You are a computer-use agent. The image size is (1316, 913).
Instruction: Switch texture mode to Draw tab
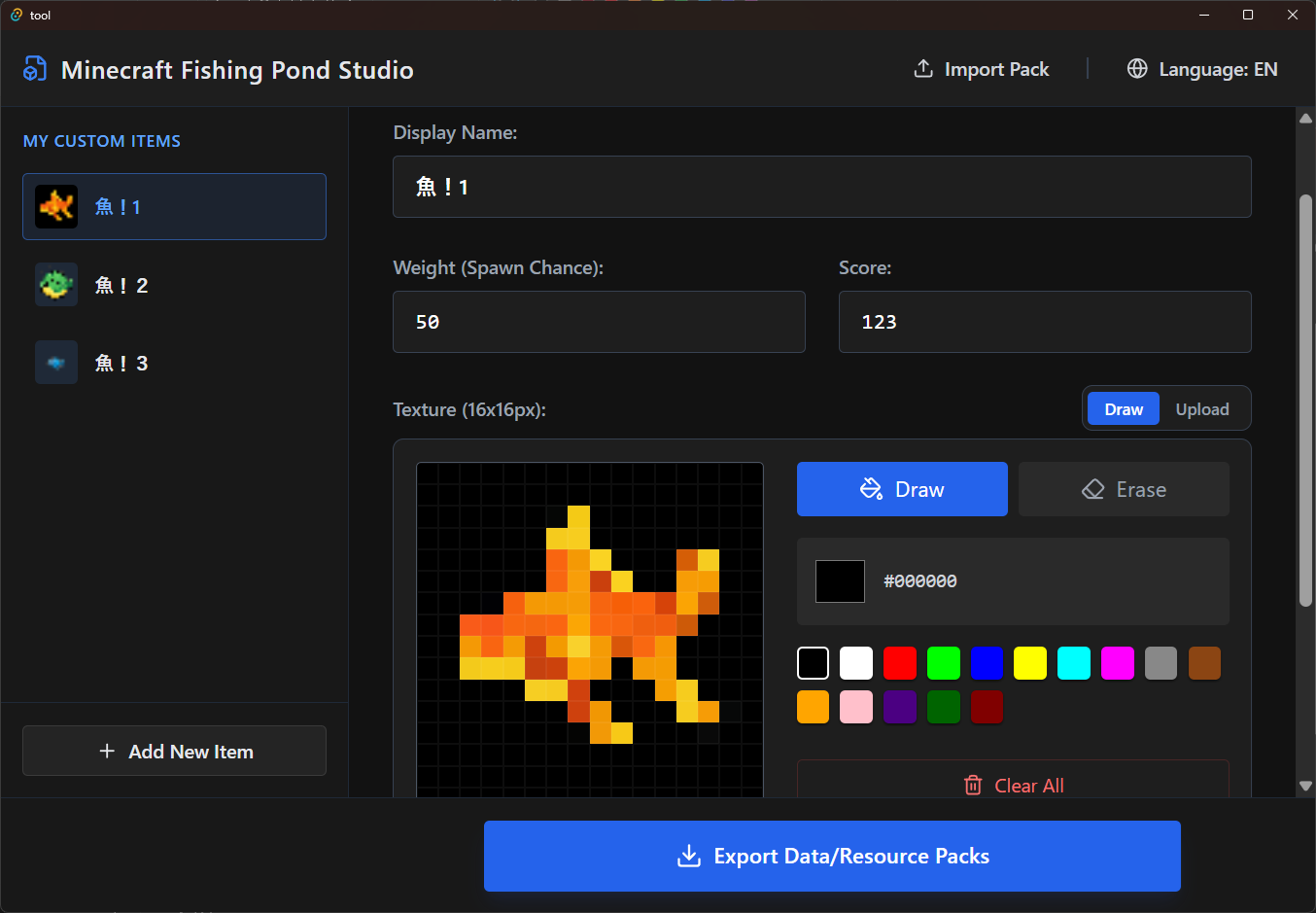pos(1124,409)
